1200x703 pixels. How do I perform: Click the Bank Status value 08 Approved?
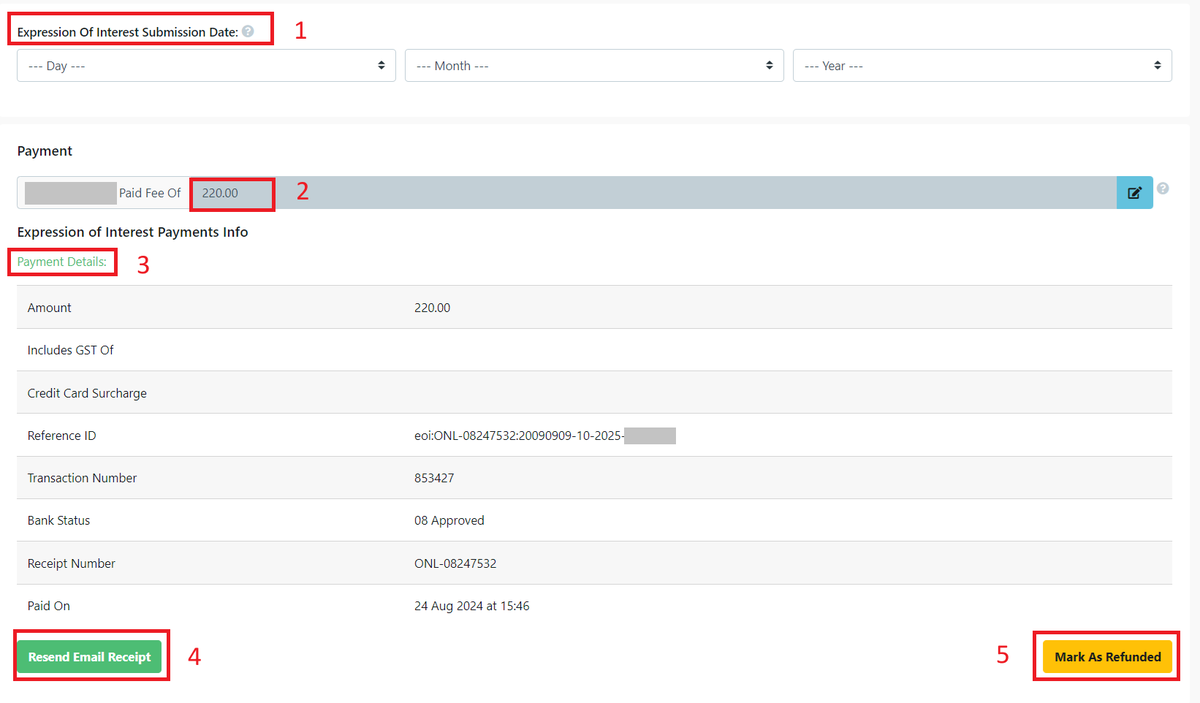444,520
